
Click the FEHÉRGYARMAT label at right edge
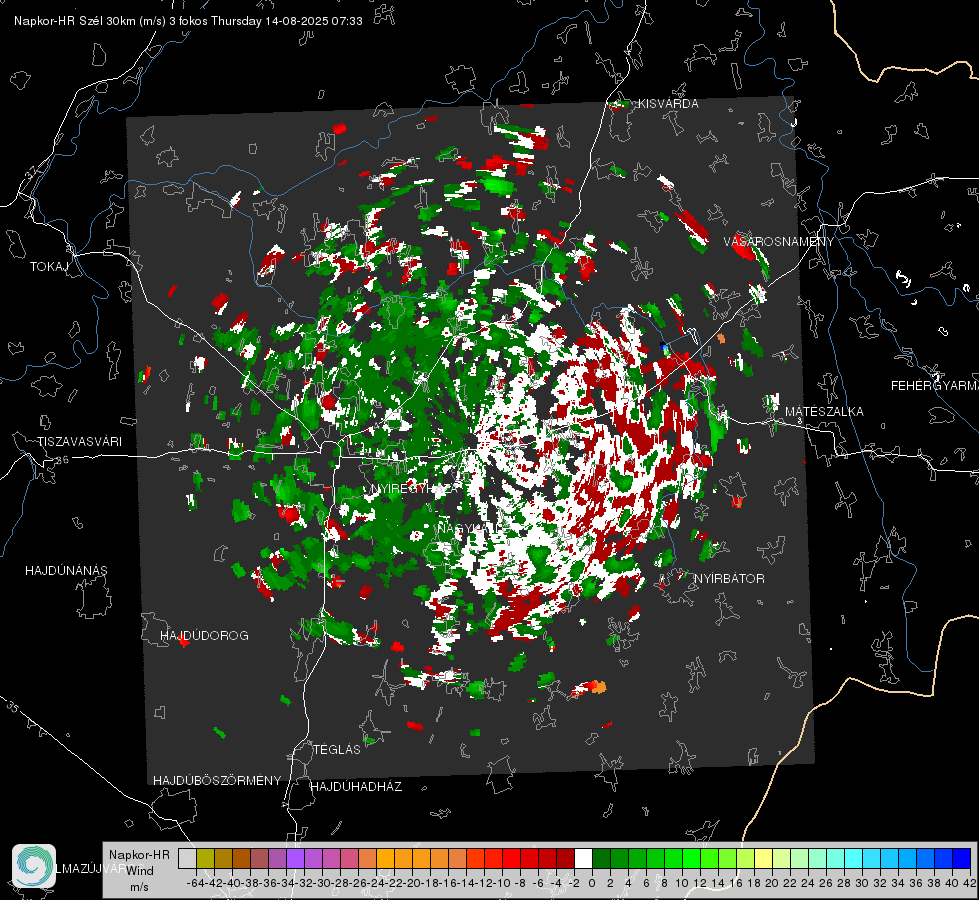(935, 386)
